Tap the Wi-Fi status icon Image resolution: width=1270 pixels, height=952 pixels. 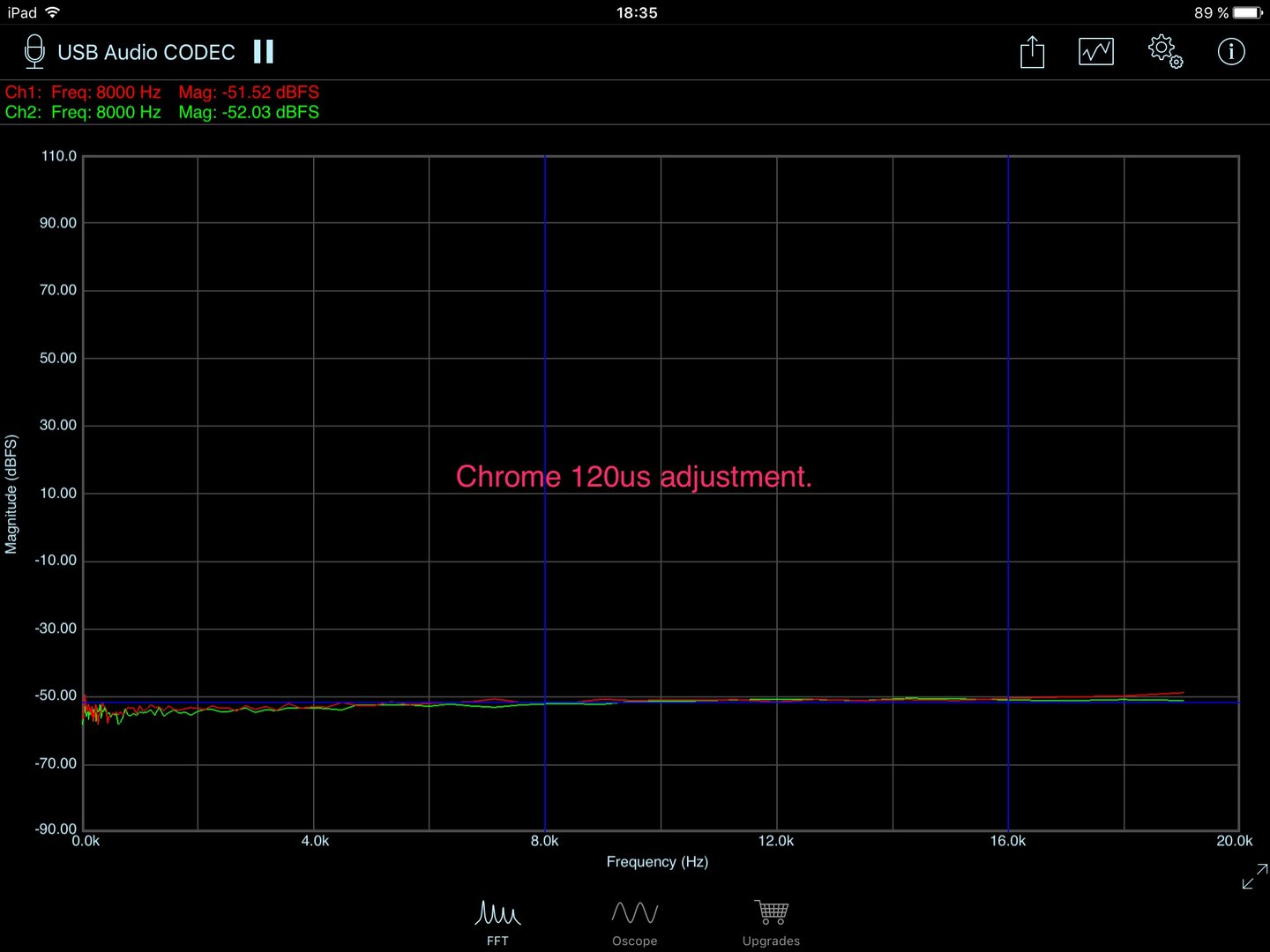[x=53, y=12]
